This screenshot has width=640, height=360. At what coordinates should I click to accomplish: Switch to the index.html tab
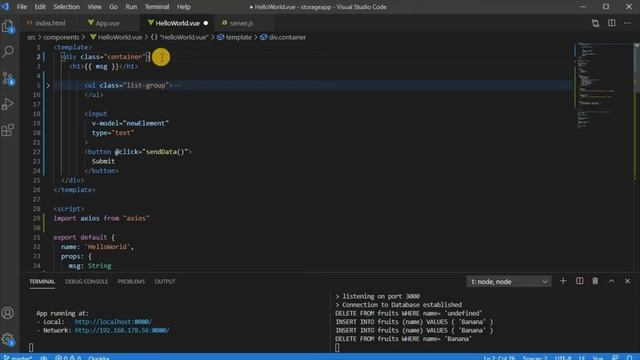click(x=50, y=23)
